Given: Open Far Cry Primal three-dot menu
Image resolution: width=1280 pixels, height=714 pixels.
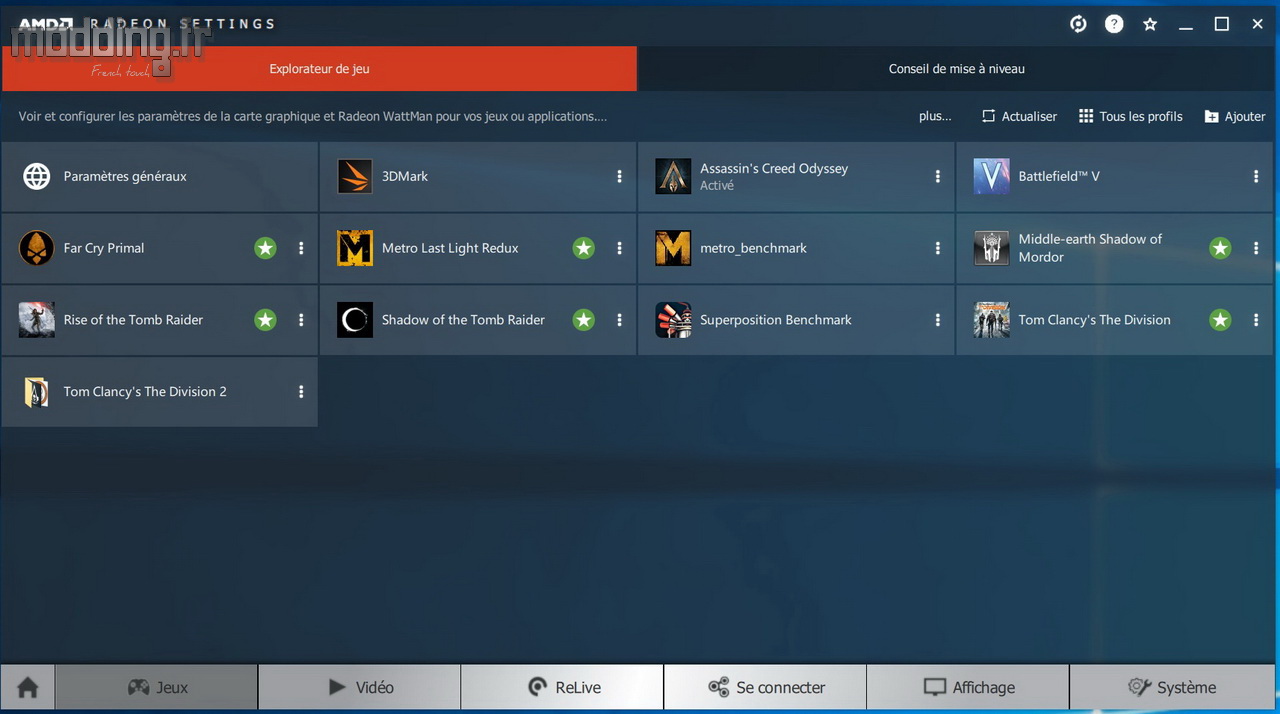Looking at the screenshot, I should pos(301,248).
